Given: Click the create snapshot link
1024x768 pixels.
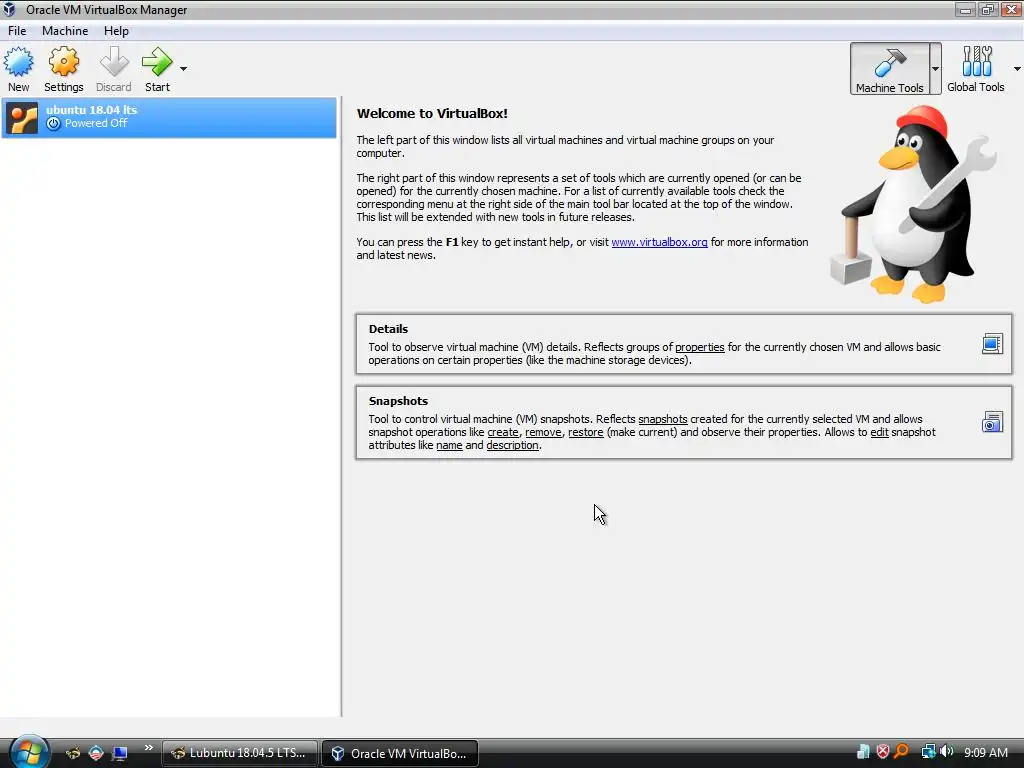Looking at the screenshot, I should click(x=503, y=432).
